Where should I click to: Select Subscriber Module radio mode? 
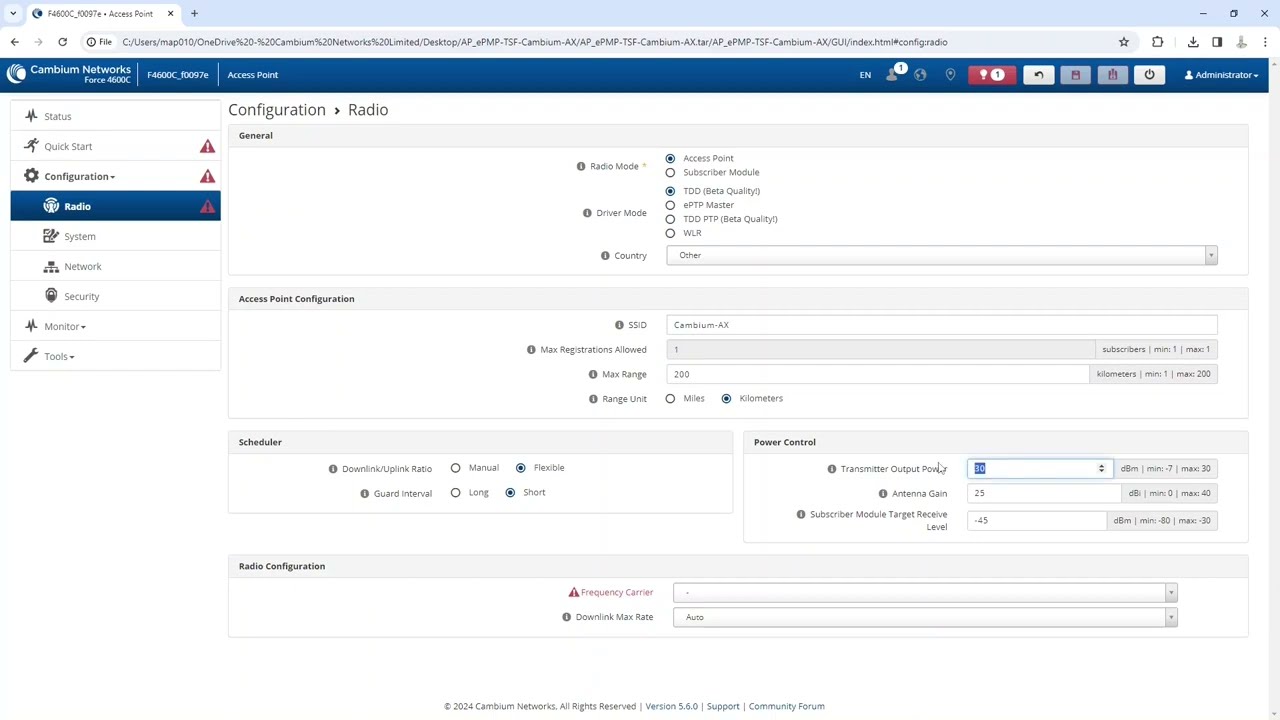coord(670,172)
